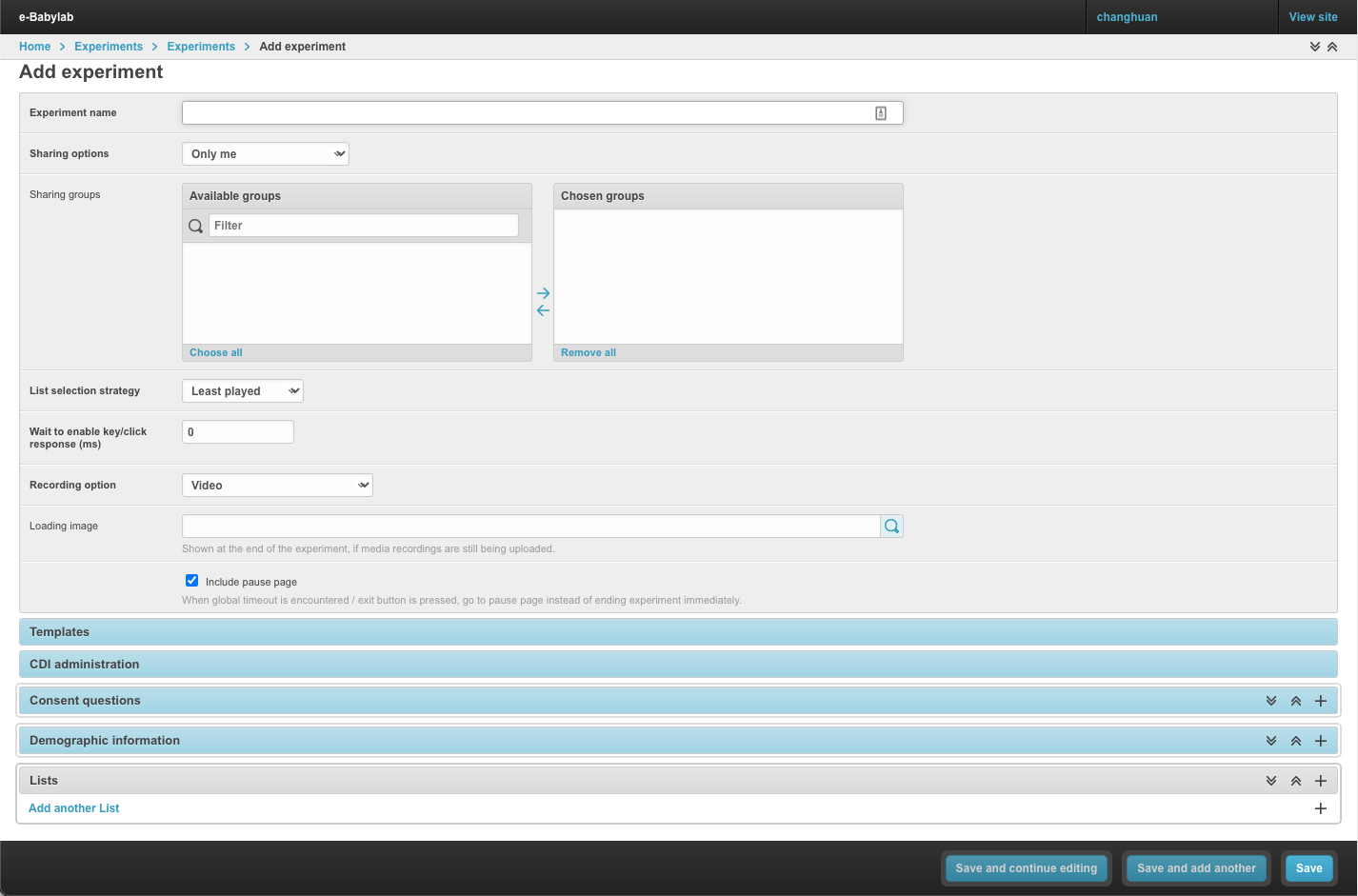Click Choose all groups link
This screenshot has height=896, width=1358.
[x=216, y=352]
